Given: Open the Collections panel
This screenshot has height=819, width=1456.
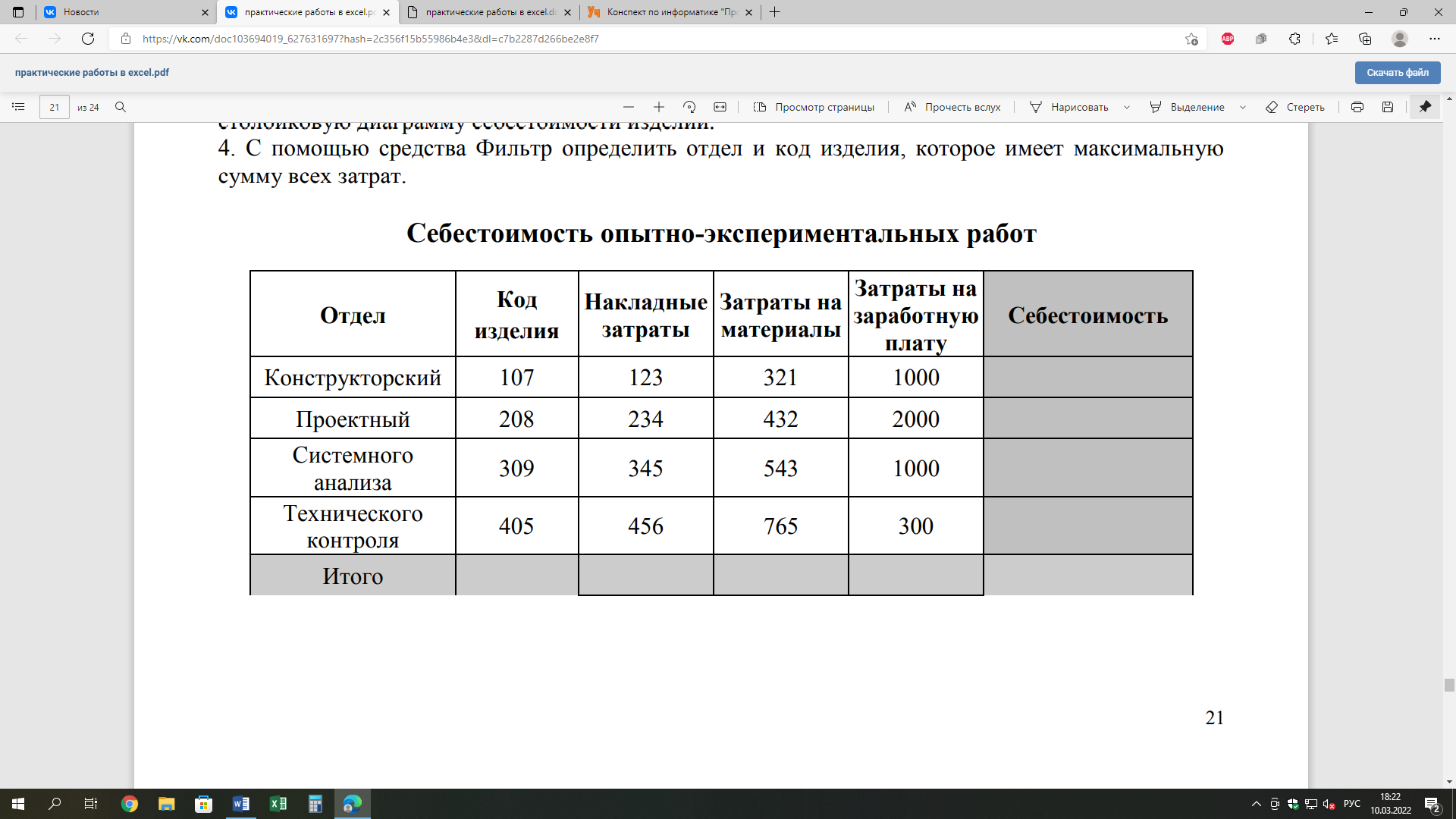Looking at the screenshot, I should click(1365, 39).
